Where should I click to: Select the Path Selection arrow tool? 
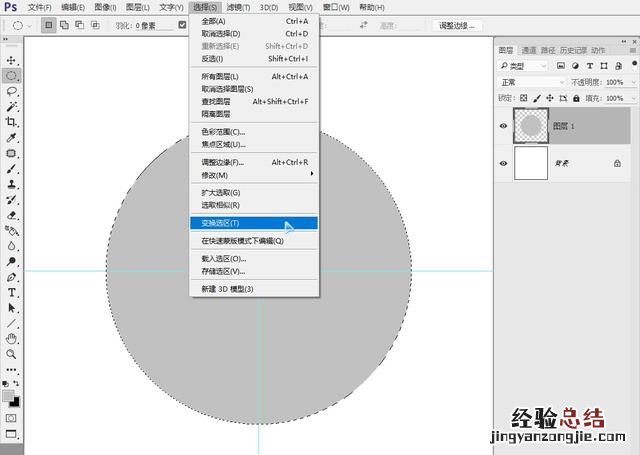click(x=11, y=308)
